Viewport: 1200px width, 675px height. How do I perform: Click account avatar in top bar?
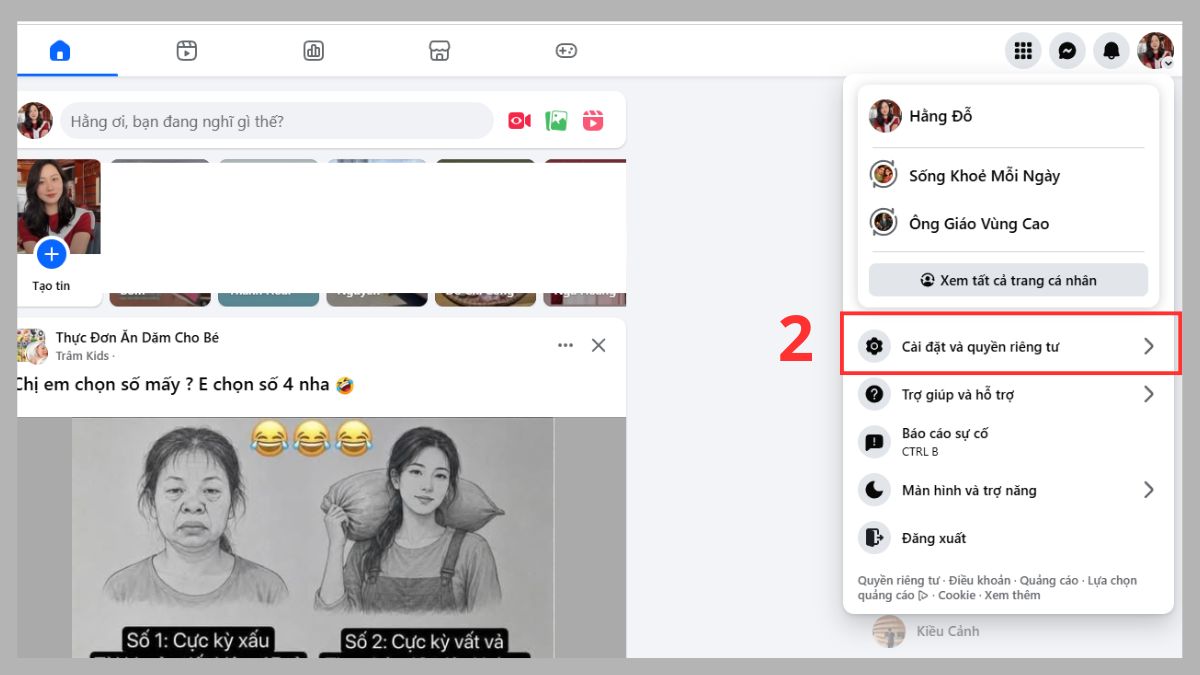pyautogui.click(x=1155, y=50)
